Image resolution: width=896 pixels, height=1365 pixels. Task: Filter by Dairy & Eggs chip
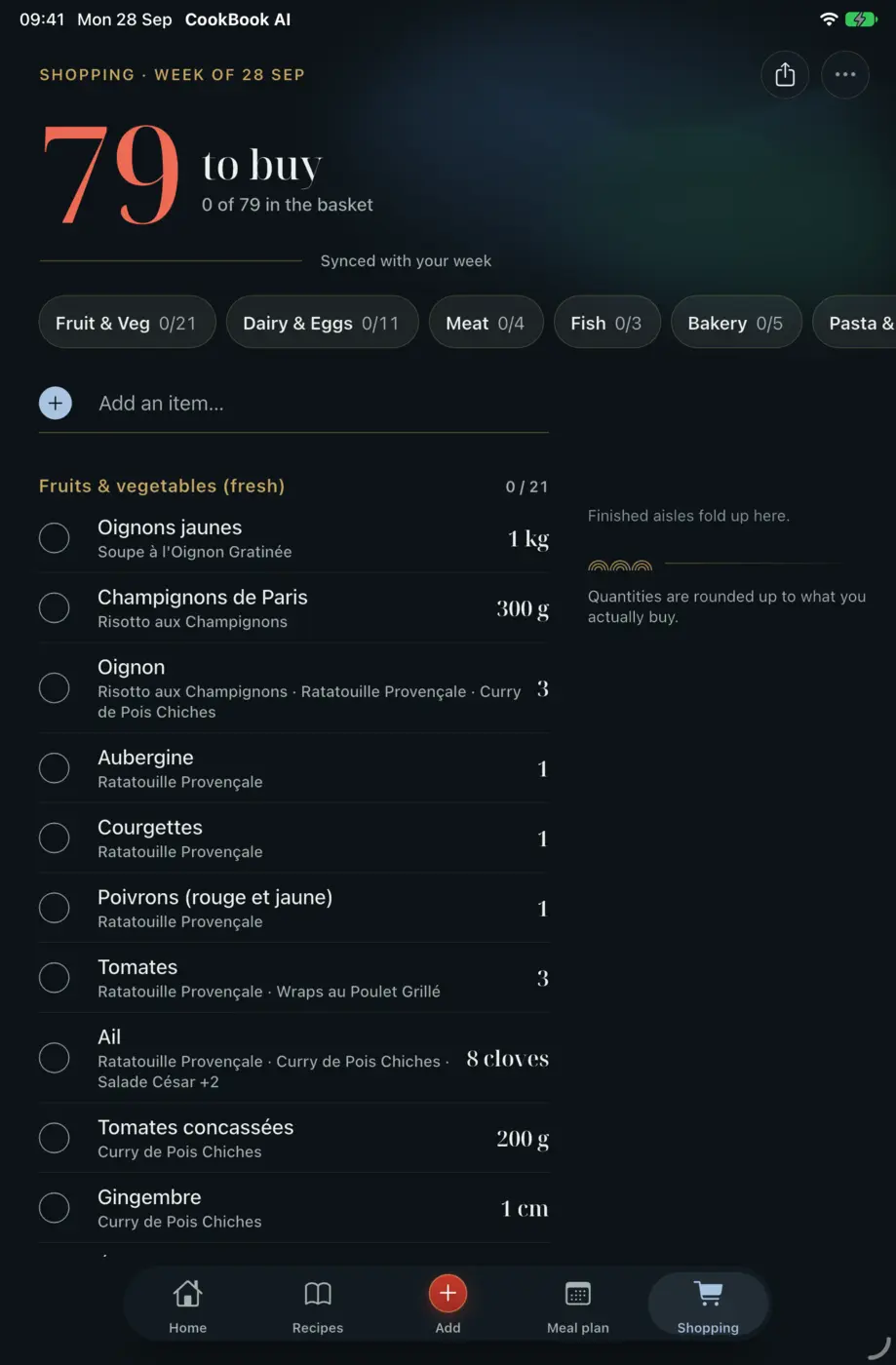[x=323, y=323]
